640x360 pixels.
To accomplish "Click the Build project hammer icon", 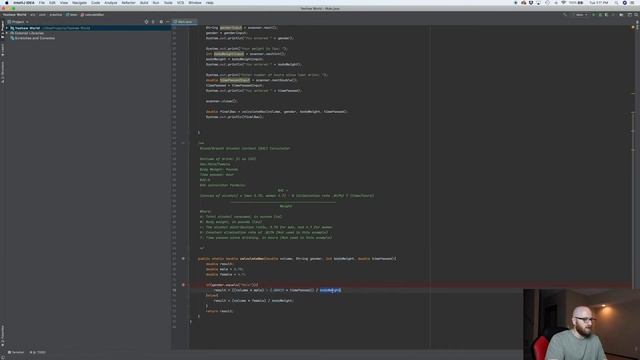I will [565, 15].
